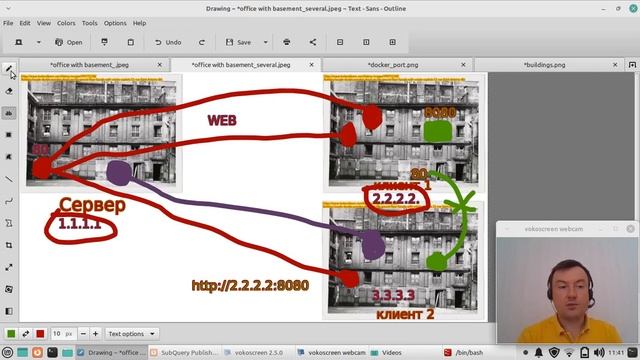Click the Undo button

[168, 42]
